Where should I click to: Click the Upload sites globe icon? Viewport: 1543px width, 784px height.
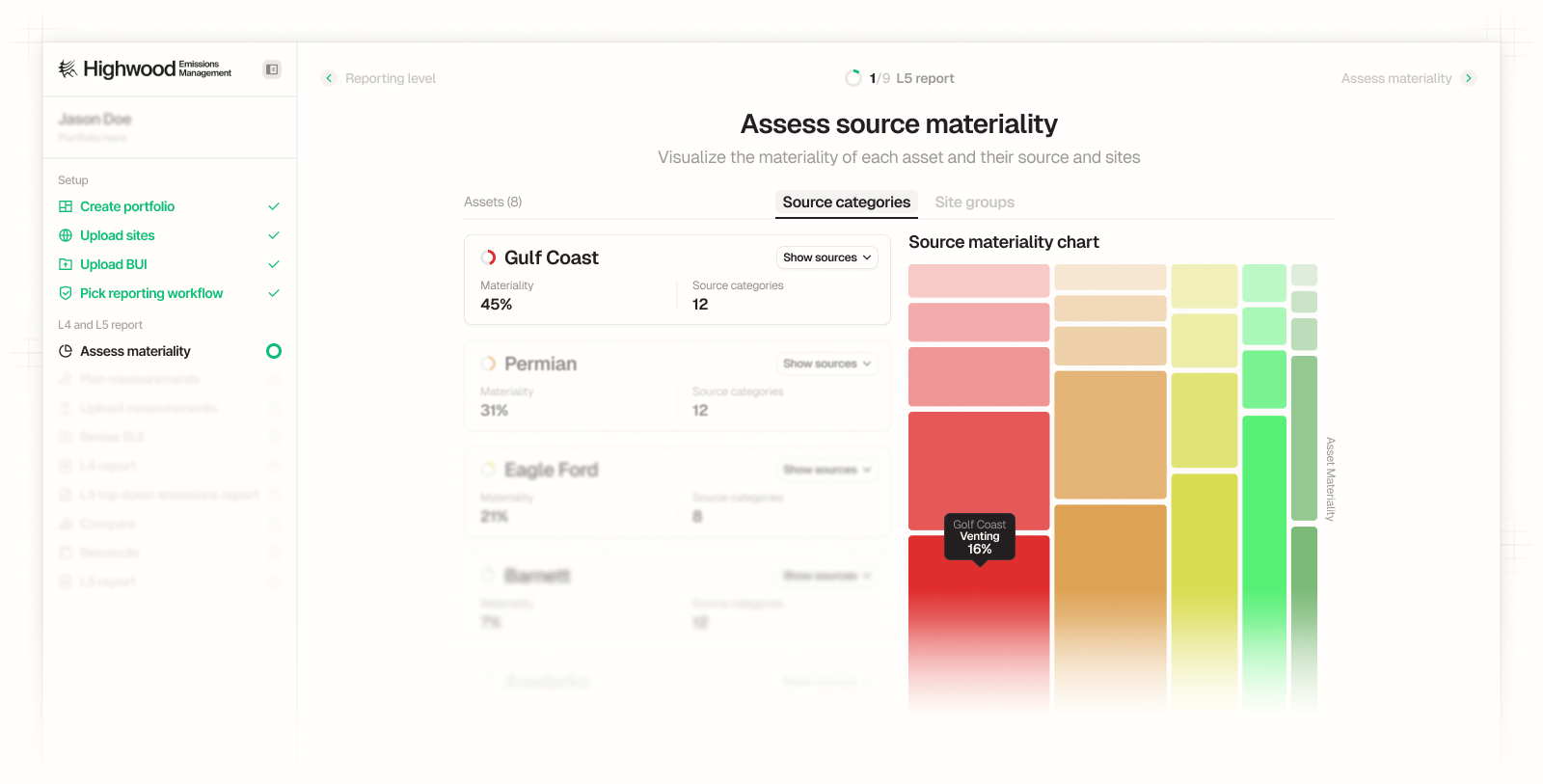pos(66,235)
